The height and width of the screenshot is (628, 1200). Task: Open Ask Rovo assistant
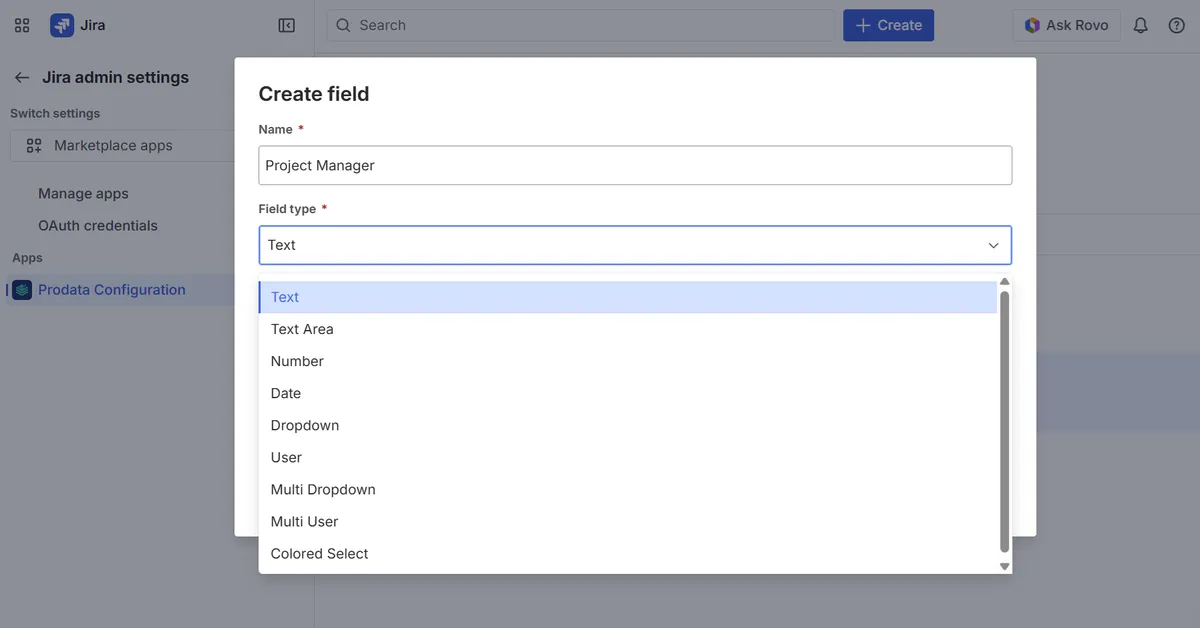(x=1066, y=25)
